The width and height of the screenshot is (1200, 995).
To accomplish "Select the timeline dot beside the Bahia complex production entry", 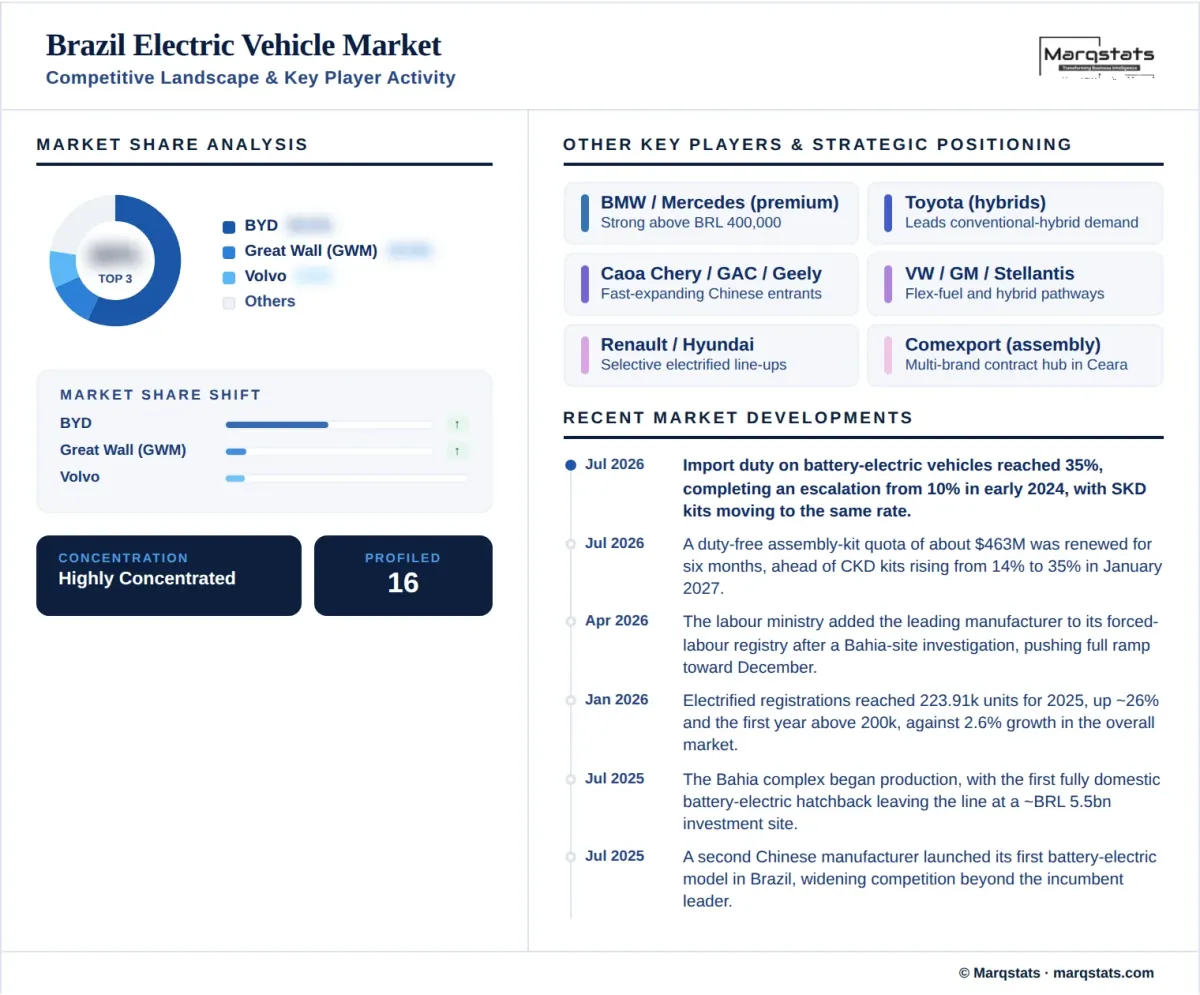I will click(571, 779).
